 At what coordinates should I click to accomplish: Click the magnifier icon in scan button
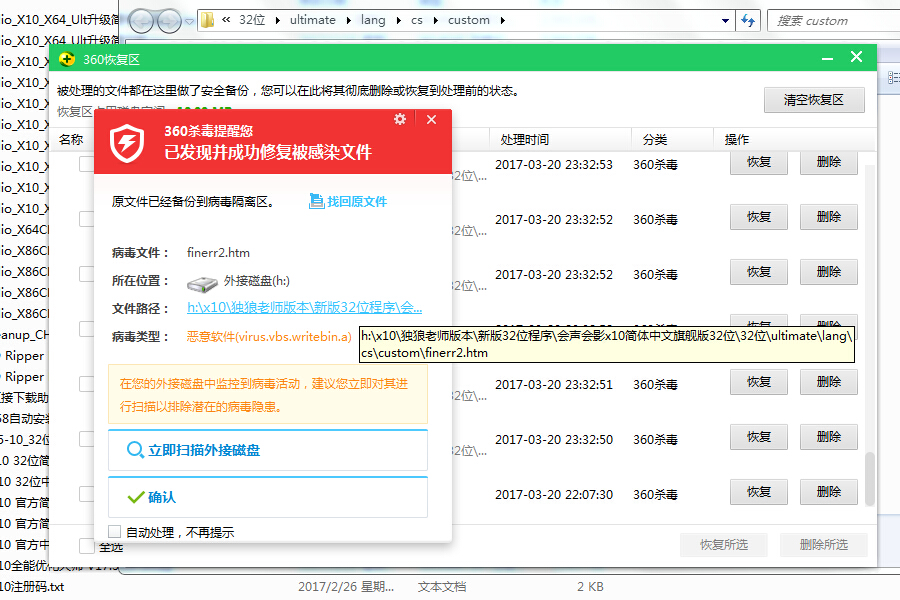coord(135,450)
